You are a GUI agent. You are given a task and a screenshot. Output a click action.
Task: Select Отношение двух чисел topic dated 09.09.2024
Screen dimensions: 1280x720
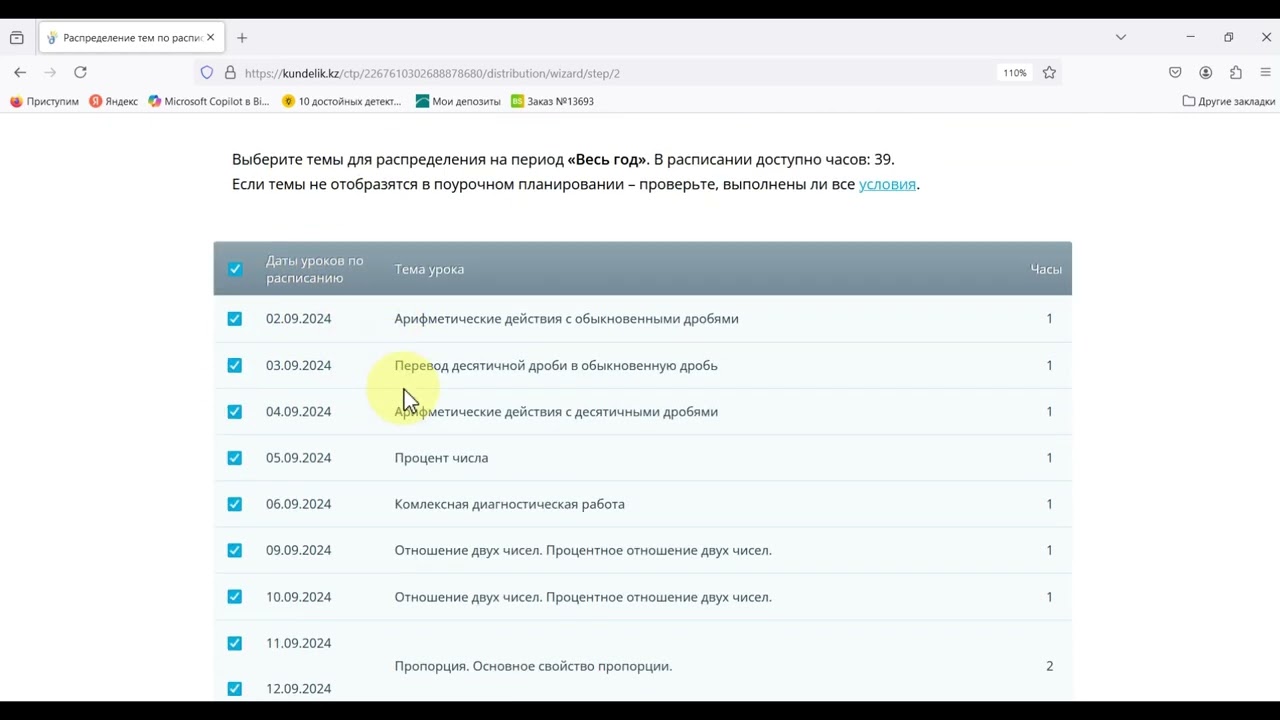(x=583, y=550)
